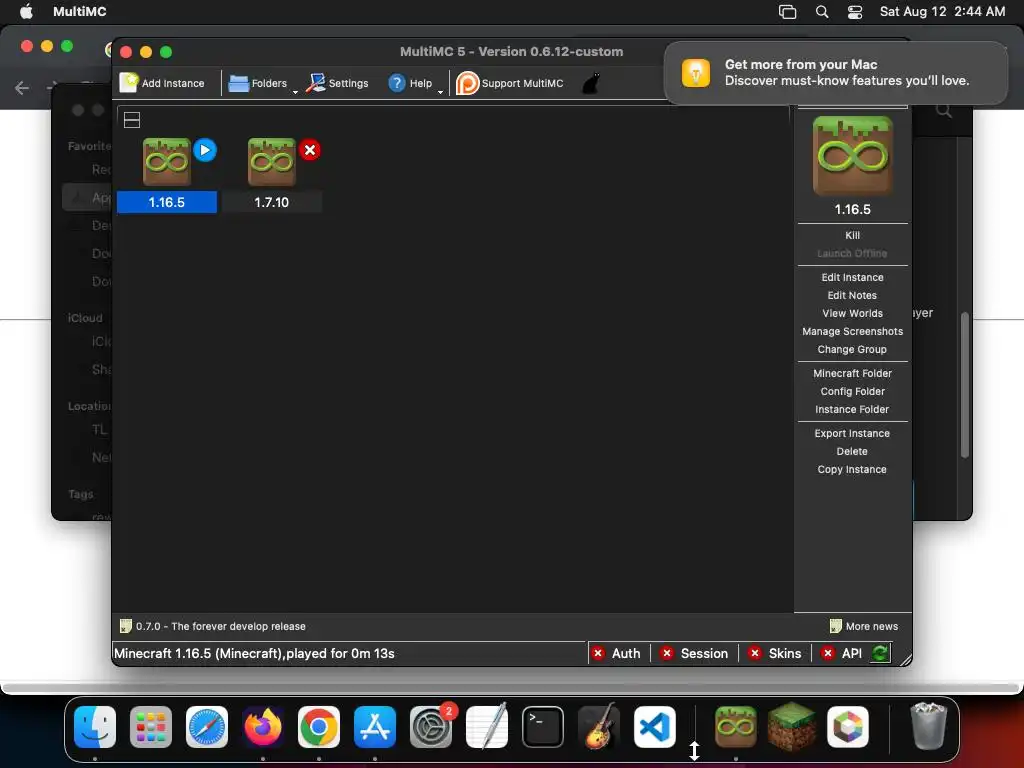
Task: Click More news button
Action: (864, 626)
